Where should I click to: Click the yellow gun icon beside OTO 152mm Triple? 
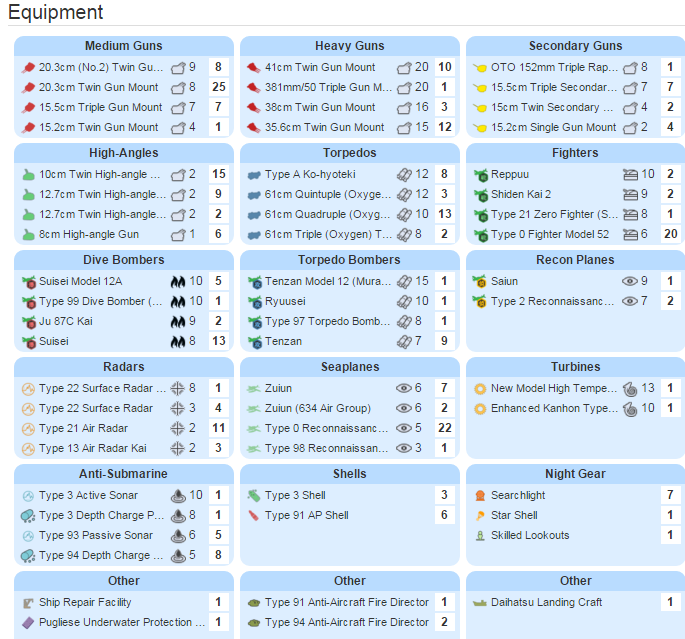coord(480,68)
